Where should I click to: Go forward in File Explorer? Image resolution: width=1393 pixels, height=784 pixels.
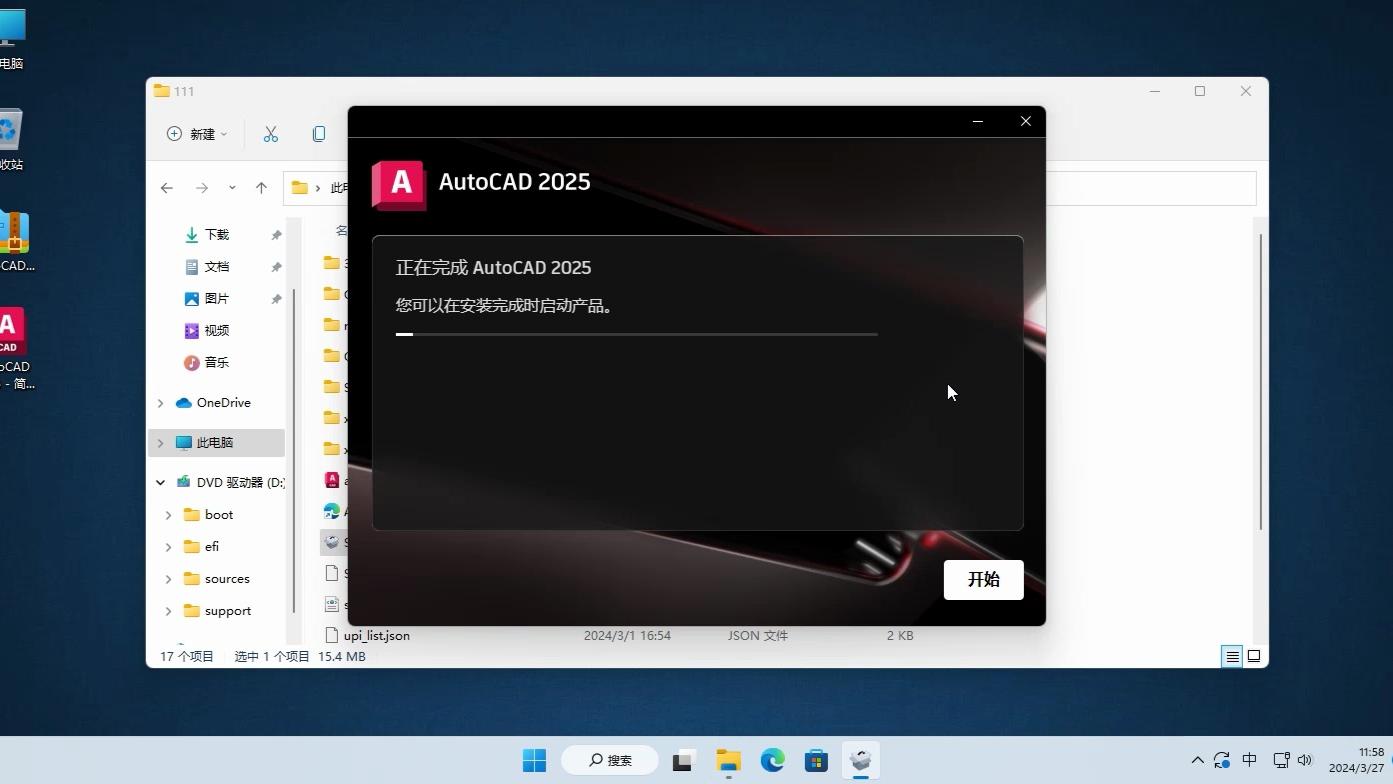202,188
